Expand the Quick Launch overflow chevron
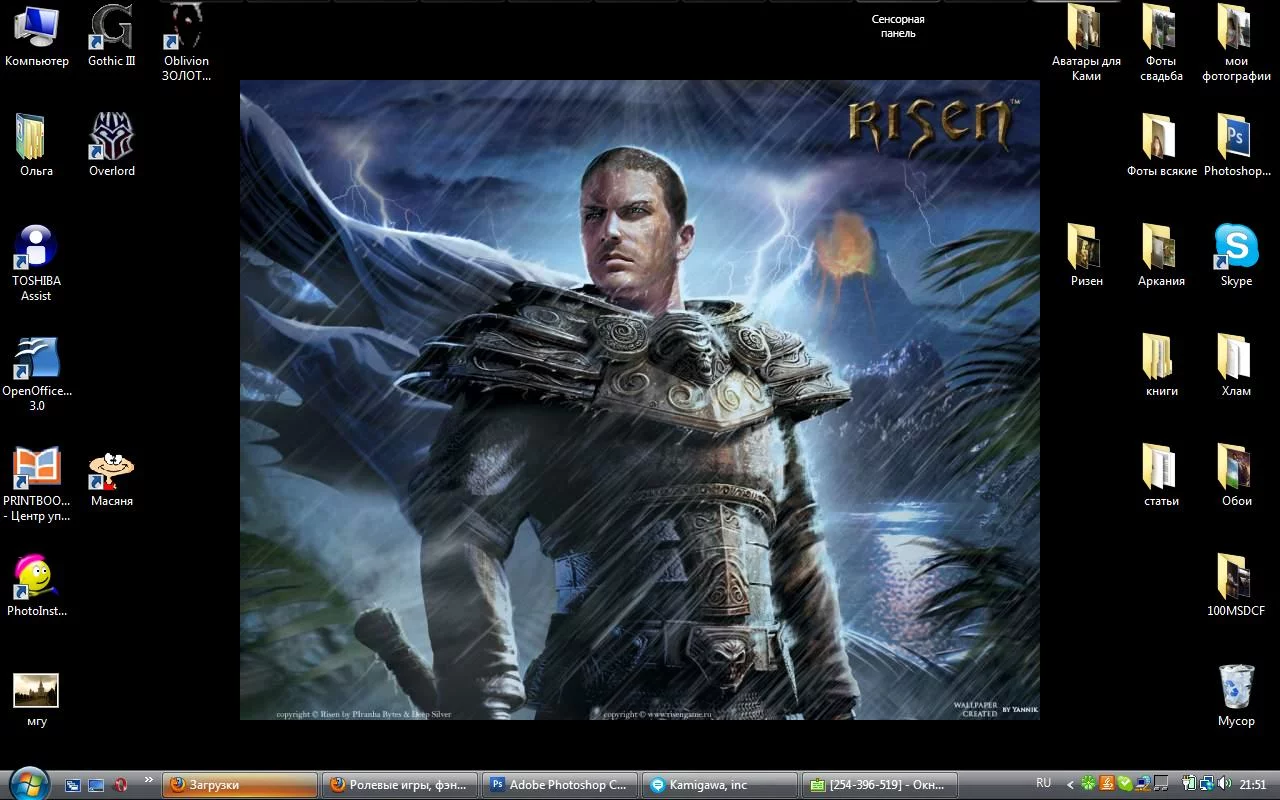This screenshot has height=800, width=1280. [149, 780]
